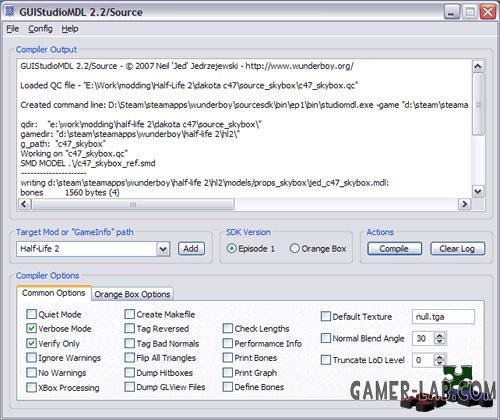Click the Compile button

tap(394, 249)
